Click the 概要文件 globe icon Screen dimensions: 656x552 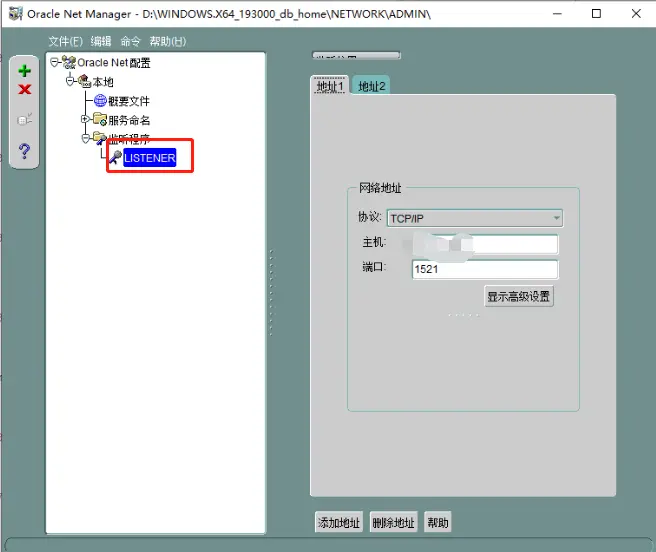(x=100, y=100)
